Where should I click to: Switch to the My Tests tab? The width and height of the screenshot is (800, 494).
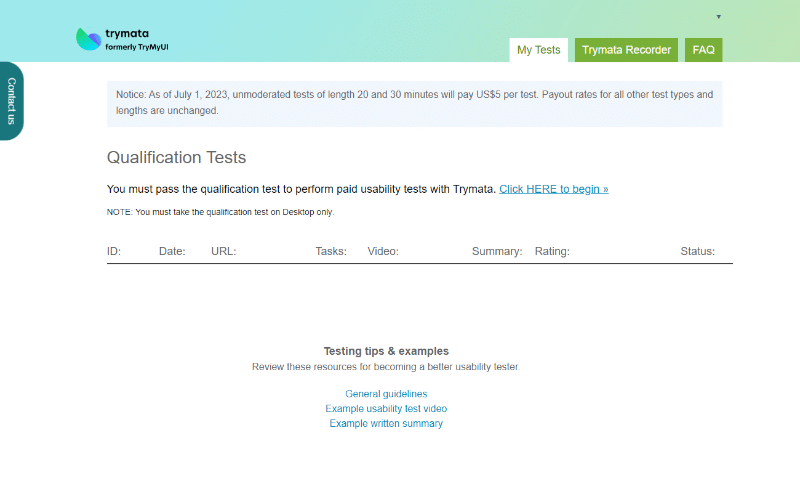(538, 50)
